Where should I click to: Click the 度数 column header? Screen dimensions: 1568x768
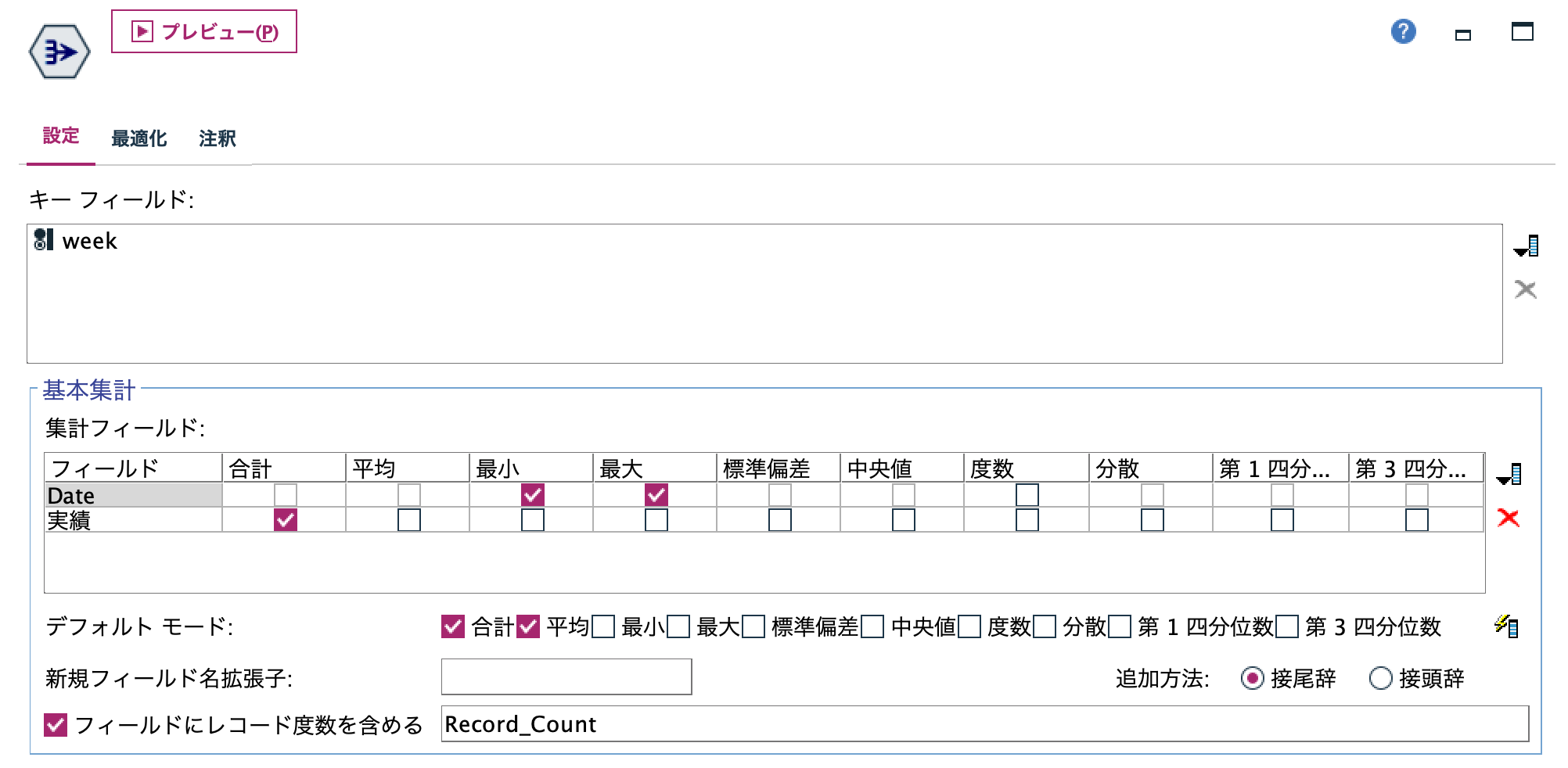point(1027,468)
